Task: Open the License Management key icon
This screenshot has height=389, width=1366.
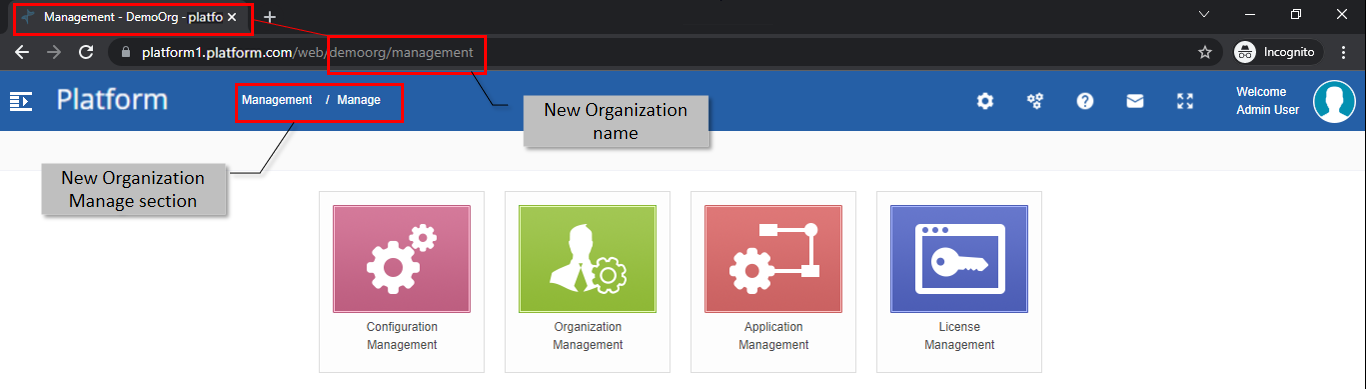Action: click(x=959, y=259)
